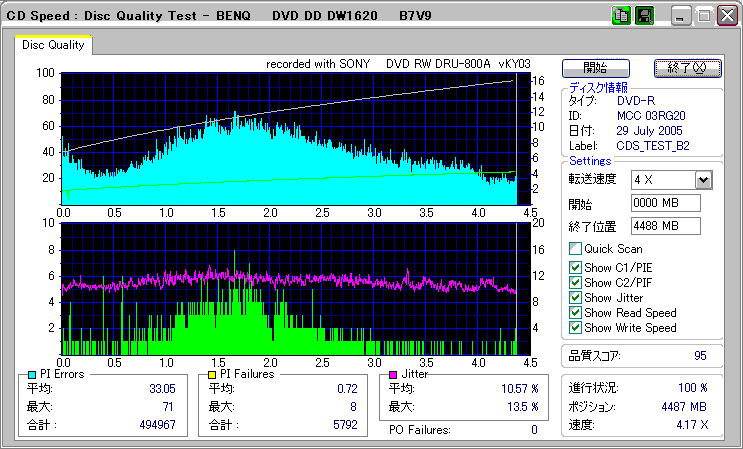This screenshot has width=743, height=449.
Task: Click the magenta Jitter legend square
Action: (391, 374)
